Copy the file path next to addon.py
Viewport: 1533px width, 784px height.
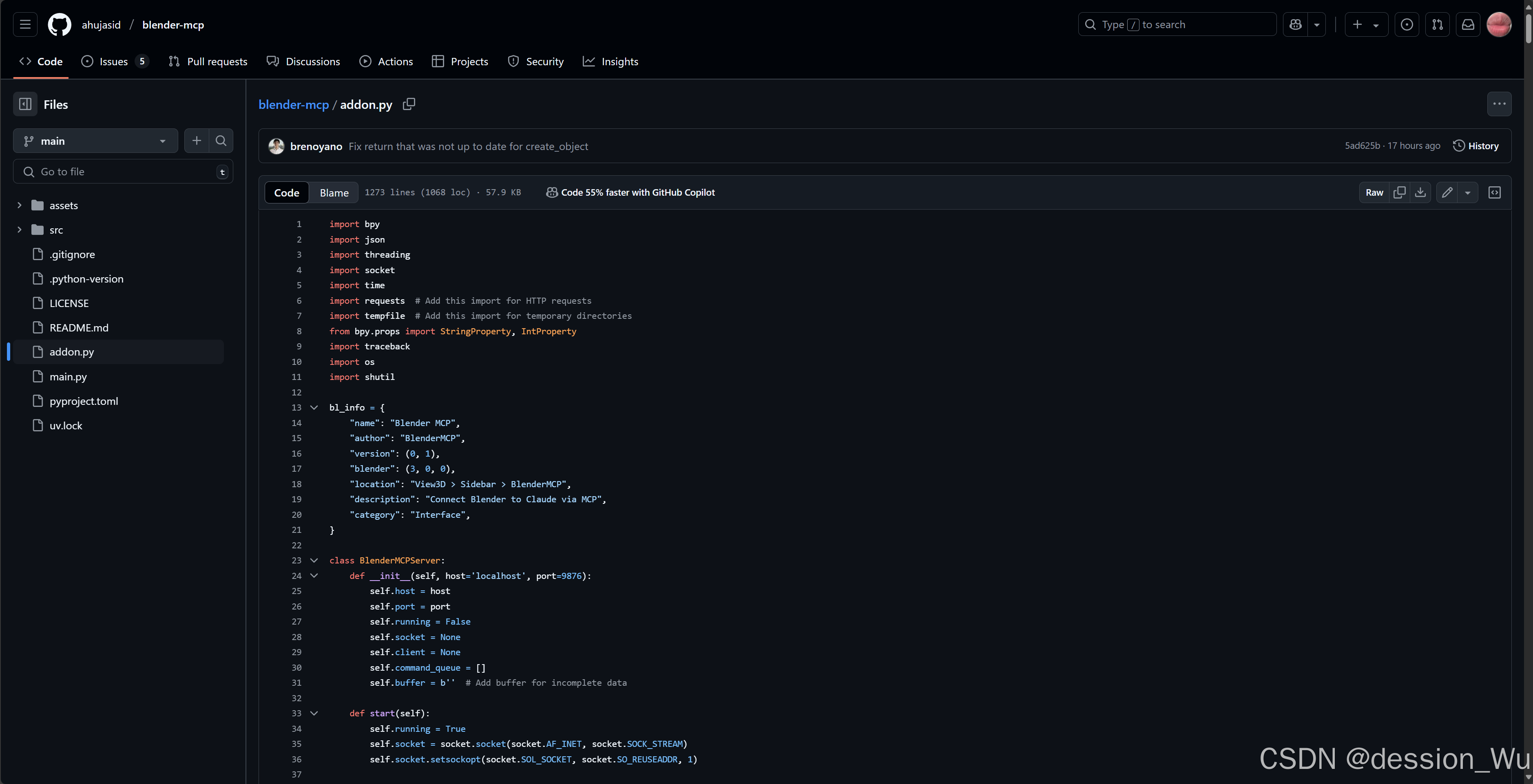point(409,104)
